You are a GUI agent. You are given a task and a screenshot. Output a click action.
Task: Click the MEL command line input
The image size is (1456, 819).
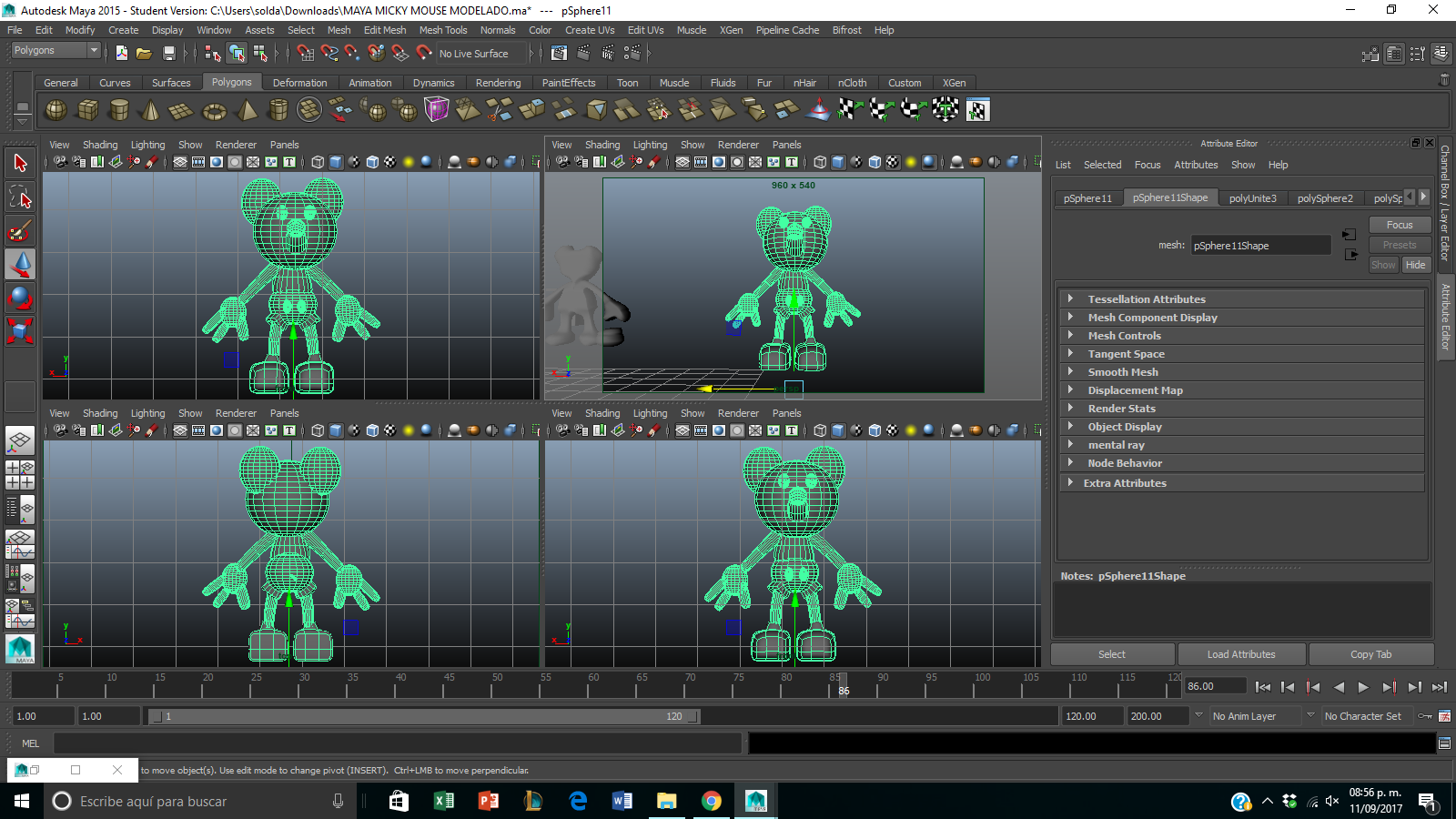(398, 743)
